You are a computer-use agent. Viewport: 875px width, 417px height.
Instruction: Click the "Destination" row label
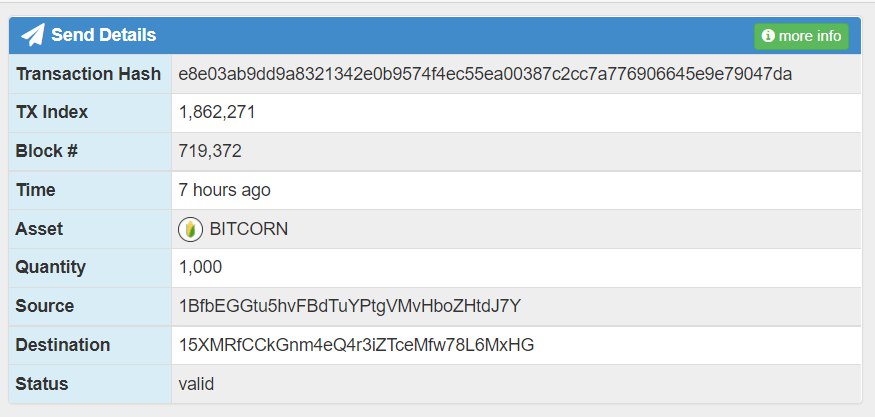(x=63, y=345)
